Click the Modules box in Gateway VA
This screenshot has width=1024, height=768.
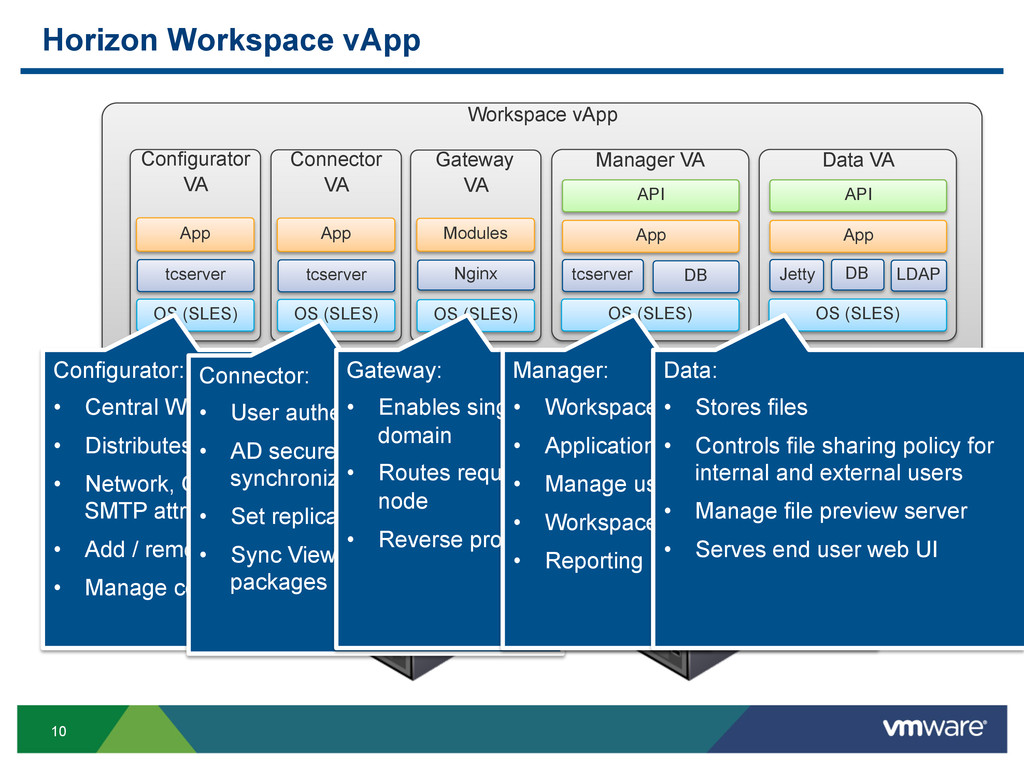point(475,234)
